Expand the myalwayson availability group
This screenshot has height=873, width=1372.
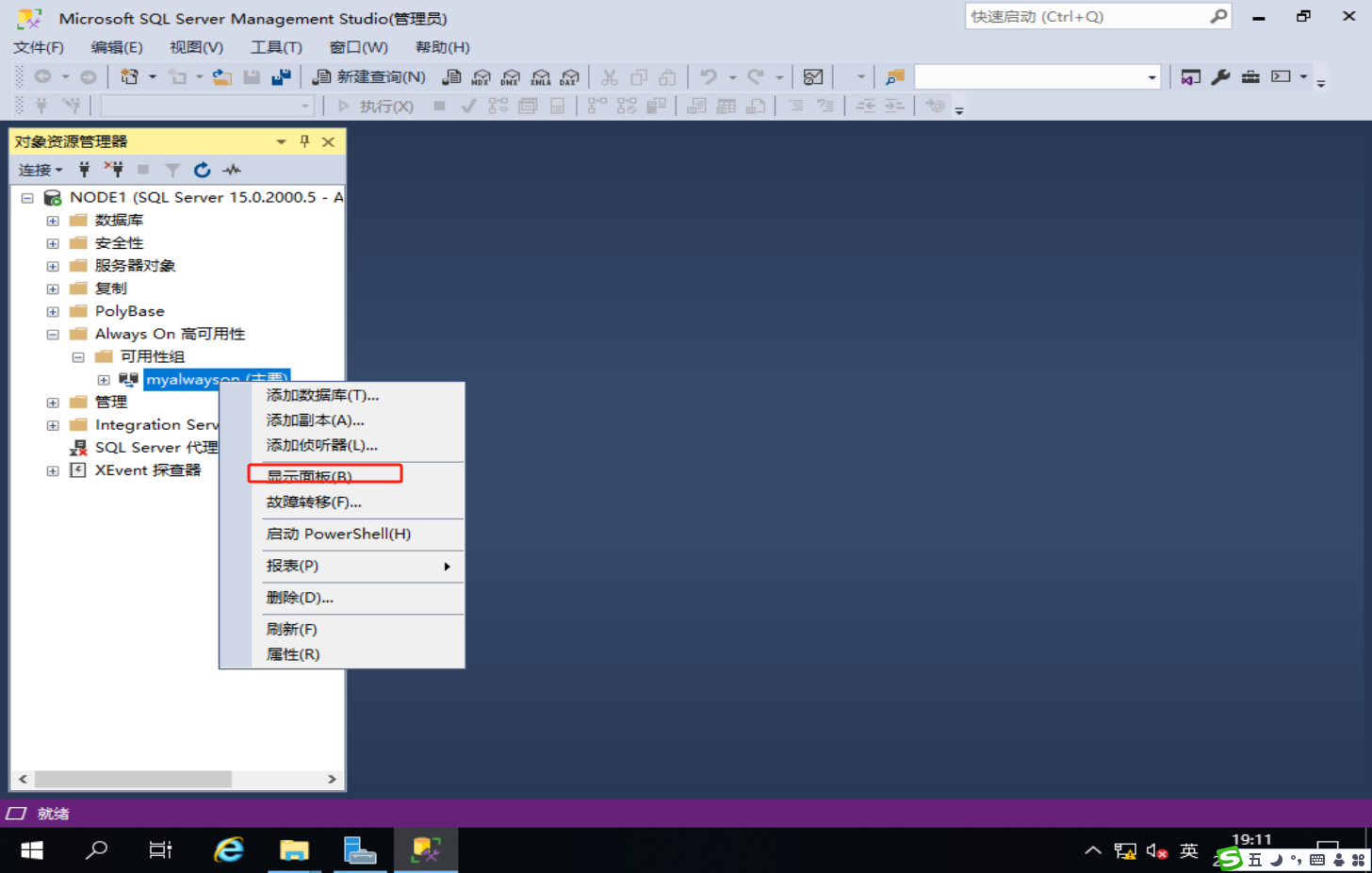point(104,380)
